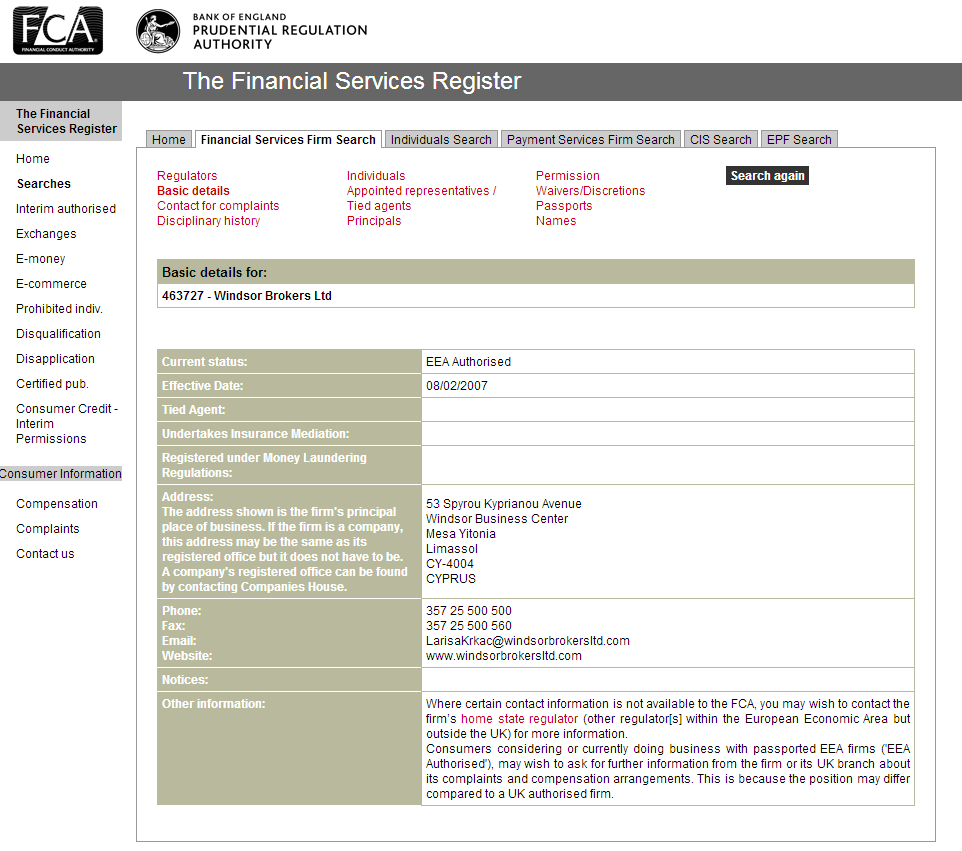Open the Complaints sidebar link

47,529
